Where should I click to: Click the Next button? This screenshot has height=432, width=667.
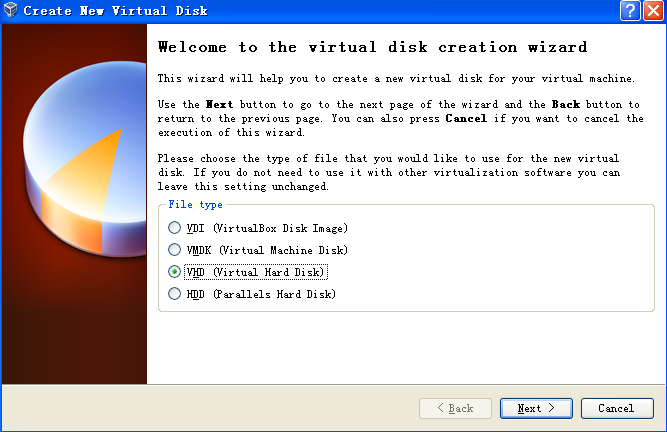[x=536, y=408]
